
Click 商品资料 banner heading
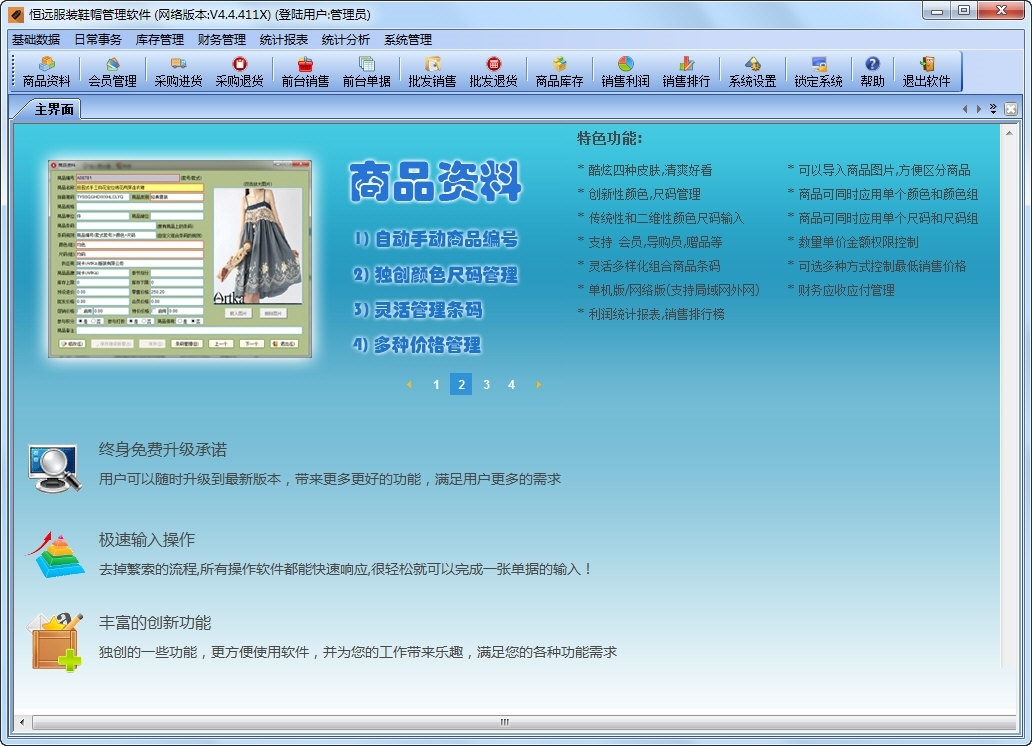click(435, 182)
